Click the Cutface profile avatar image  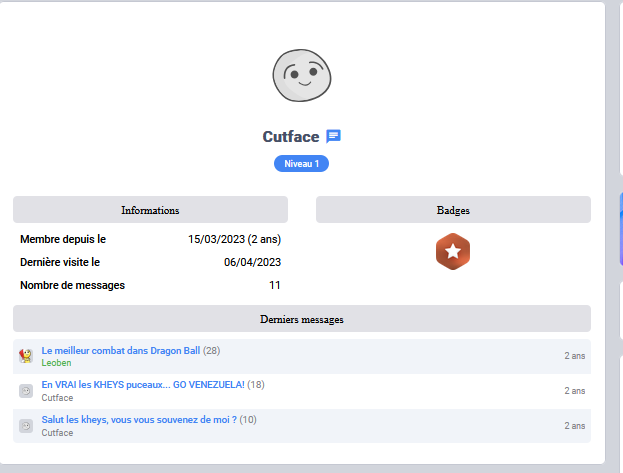click(302, 76)
